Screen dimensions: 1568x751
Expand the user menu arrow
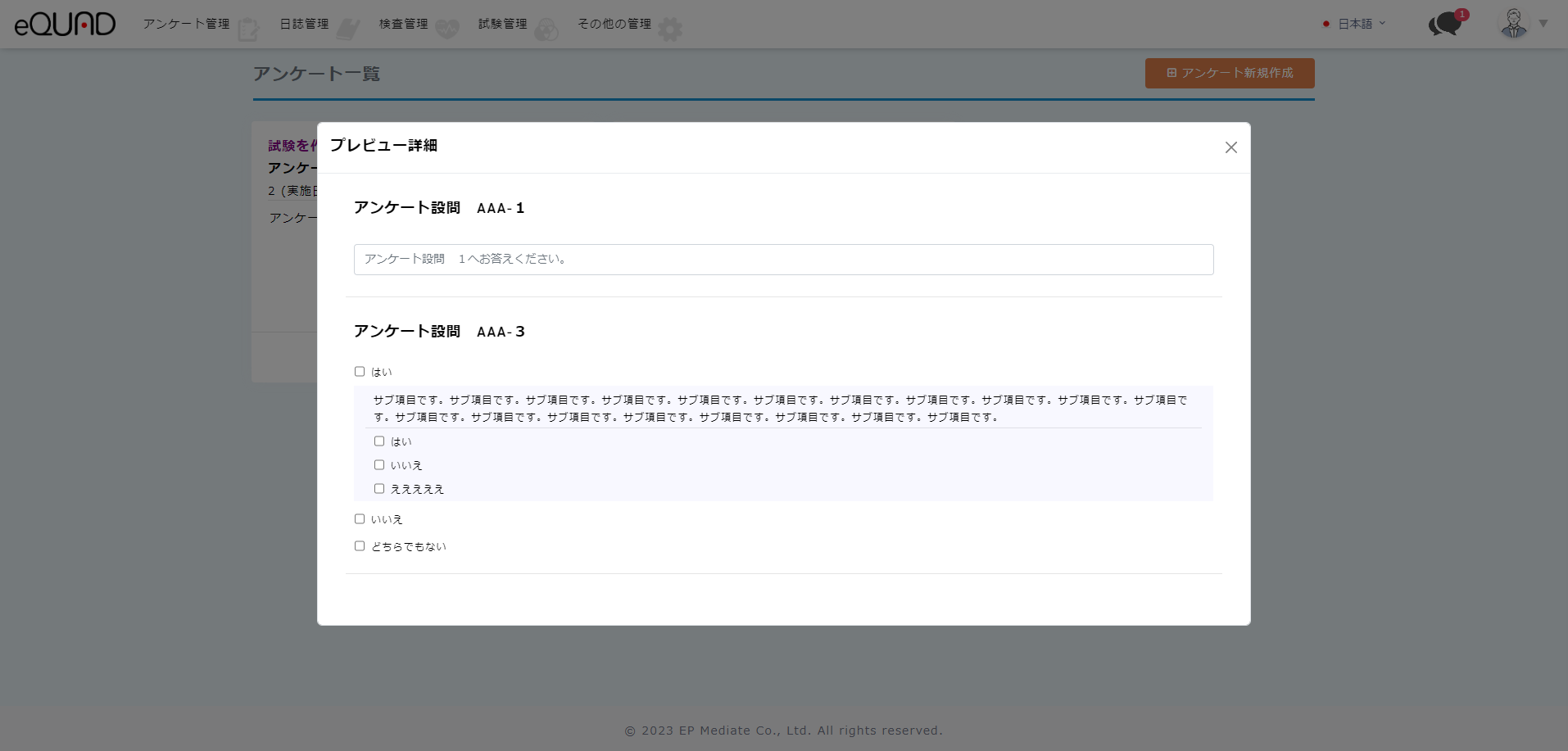click(1543, 24)
